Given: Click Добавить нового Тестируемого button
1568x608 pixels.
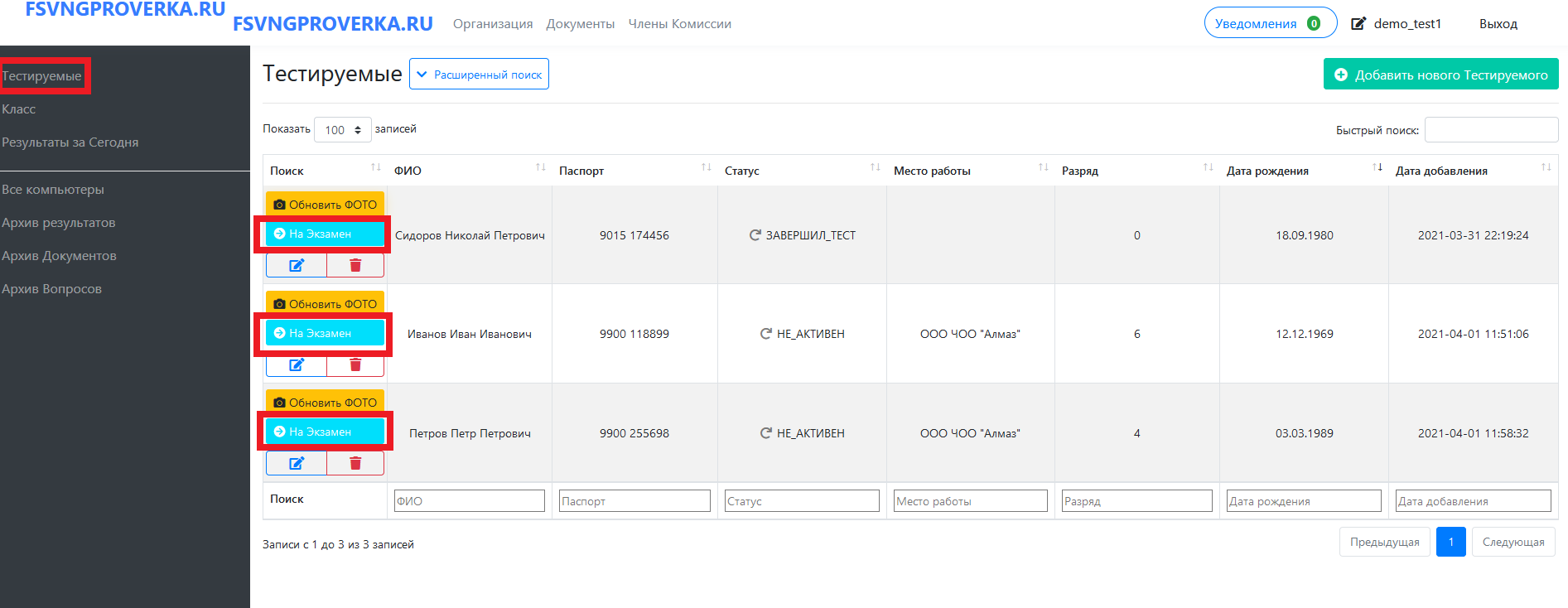Looking at the screenshot, I should coord(1440,75).
